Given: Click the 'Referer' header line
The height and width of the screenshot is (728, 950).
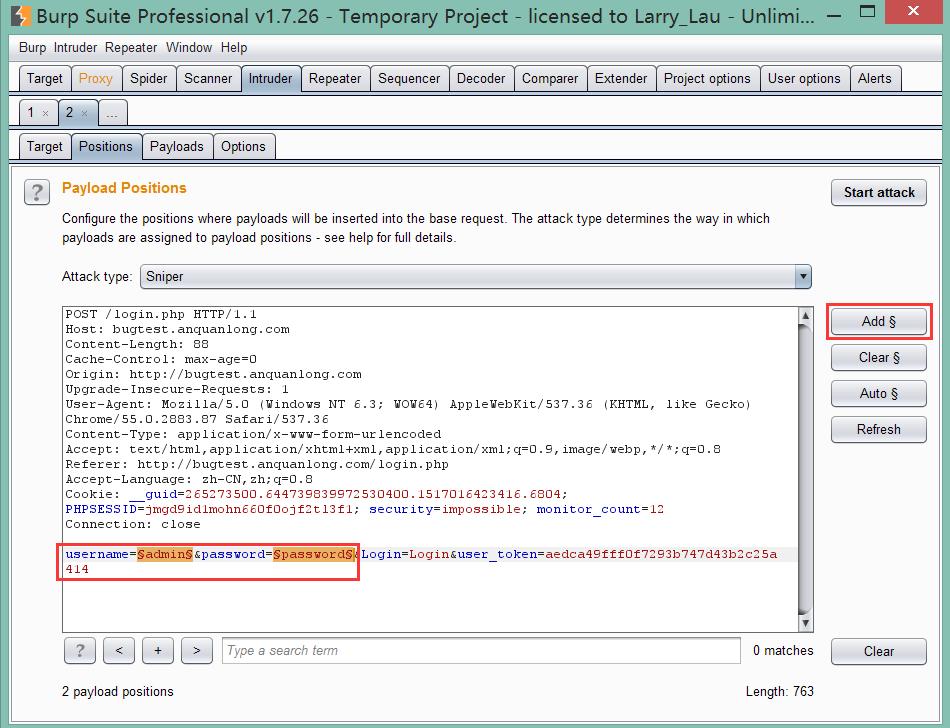Looking at the screenshot, I should click(x=257, y=465).
